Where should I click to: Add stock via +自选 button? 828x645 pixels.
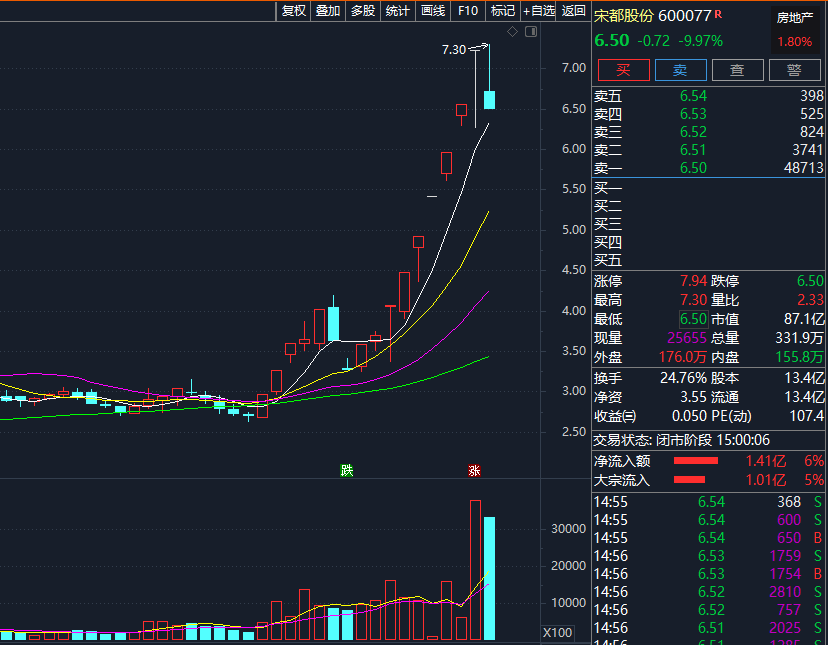tap(538, 11)
